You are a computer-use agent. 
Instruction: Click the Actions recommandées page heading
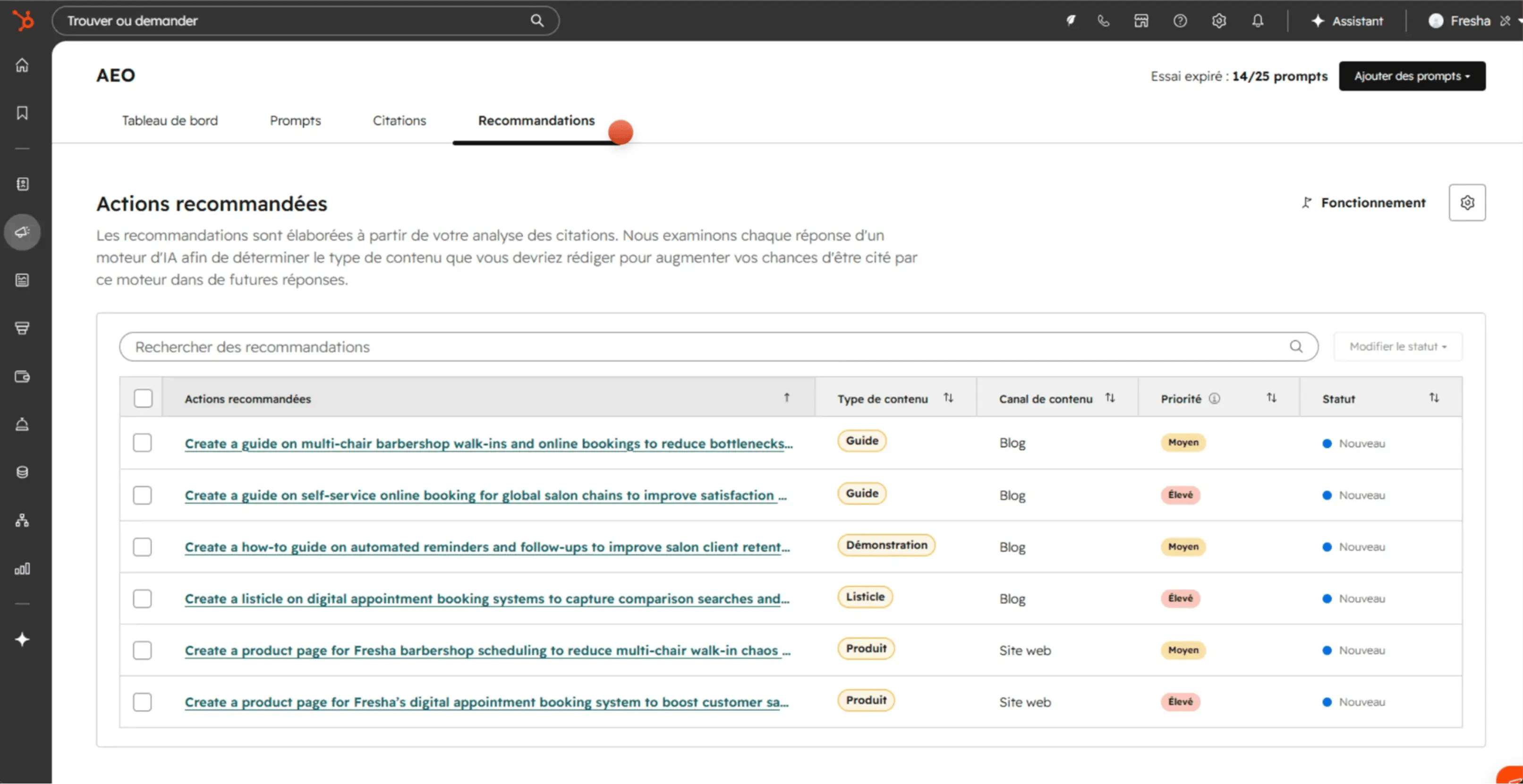pos(212,204)
